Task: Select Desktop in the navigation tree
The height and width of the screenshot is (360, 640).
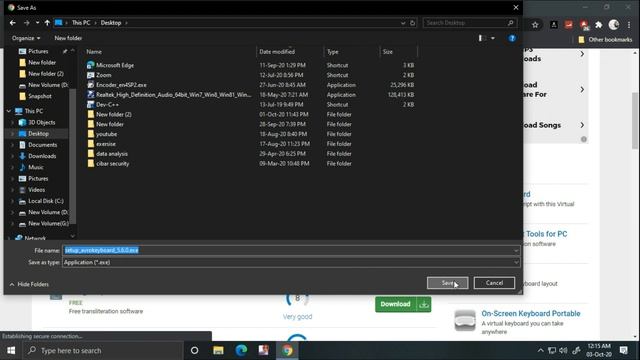Action: click(x=38, y=133)
